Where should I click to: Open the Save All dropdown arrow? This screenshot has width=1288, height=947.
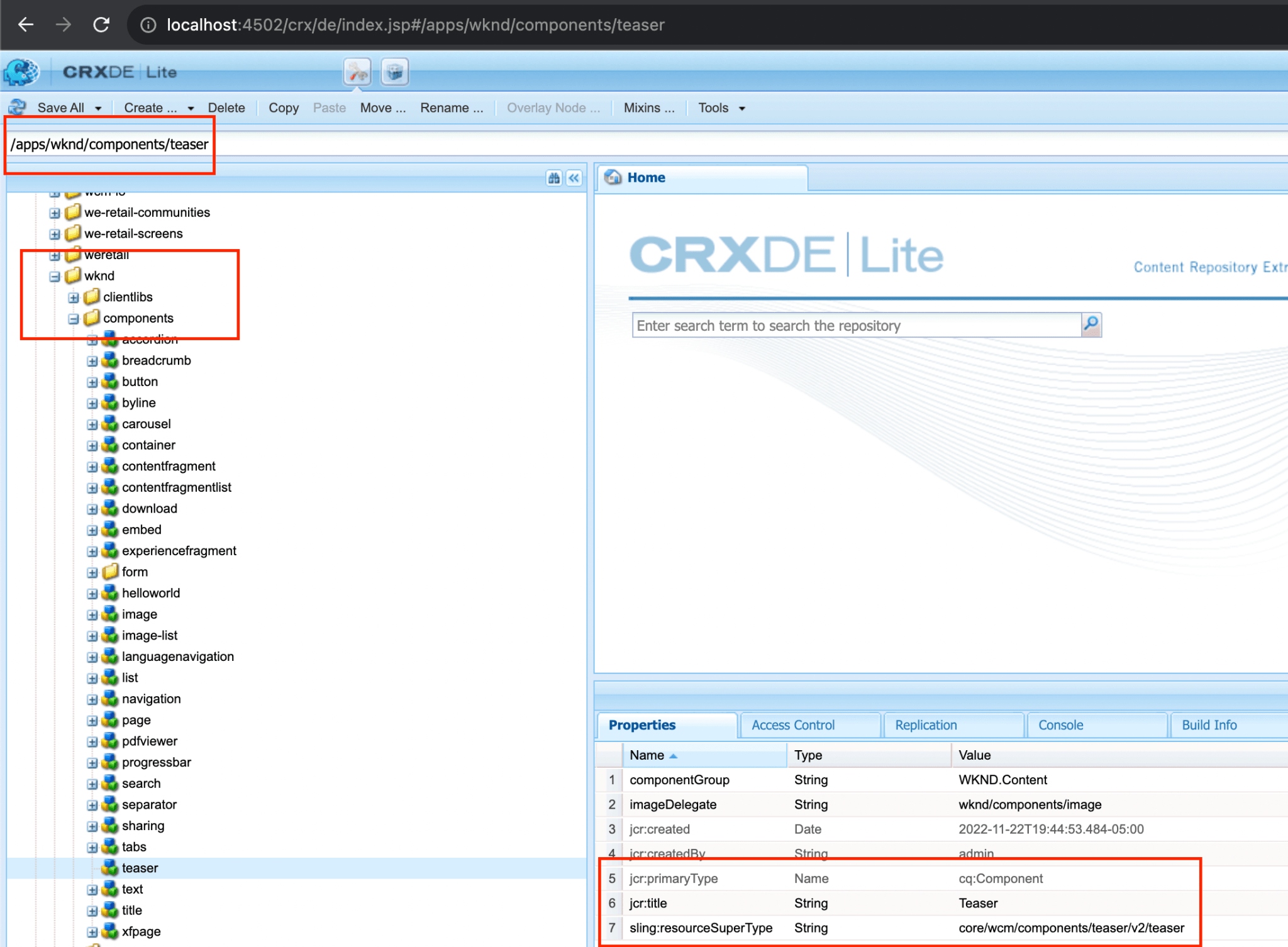pos(97,107)
